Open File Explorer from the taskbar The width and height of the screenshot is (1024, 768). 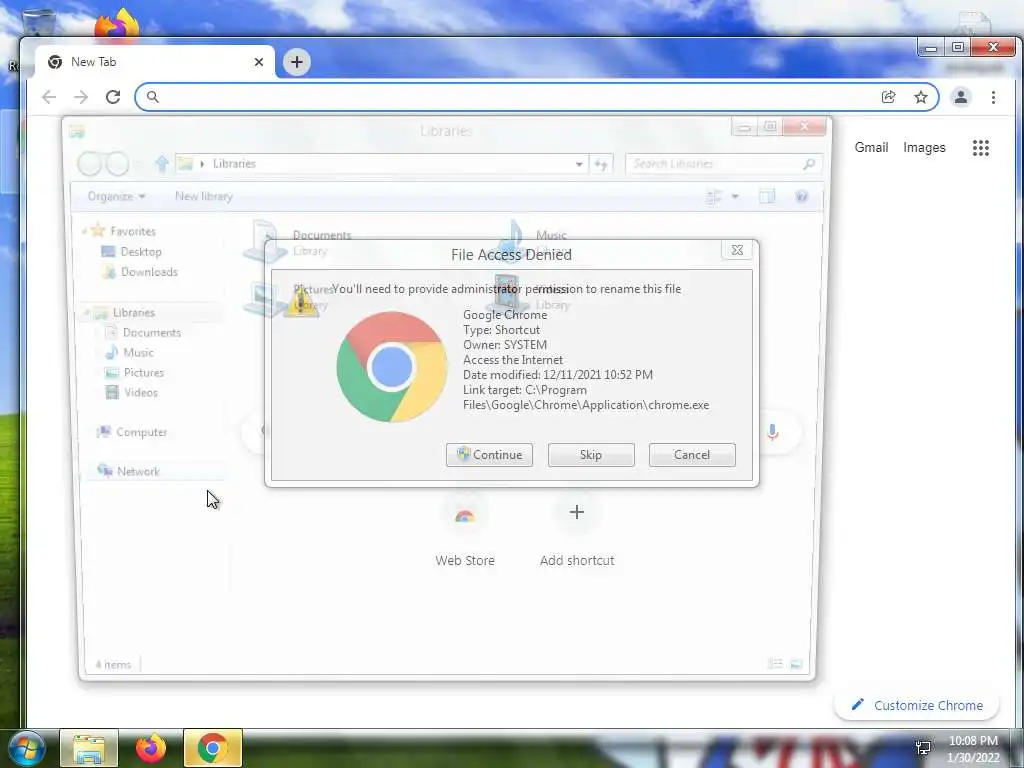pyautogui.click(x=89, y=748)
